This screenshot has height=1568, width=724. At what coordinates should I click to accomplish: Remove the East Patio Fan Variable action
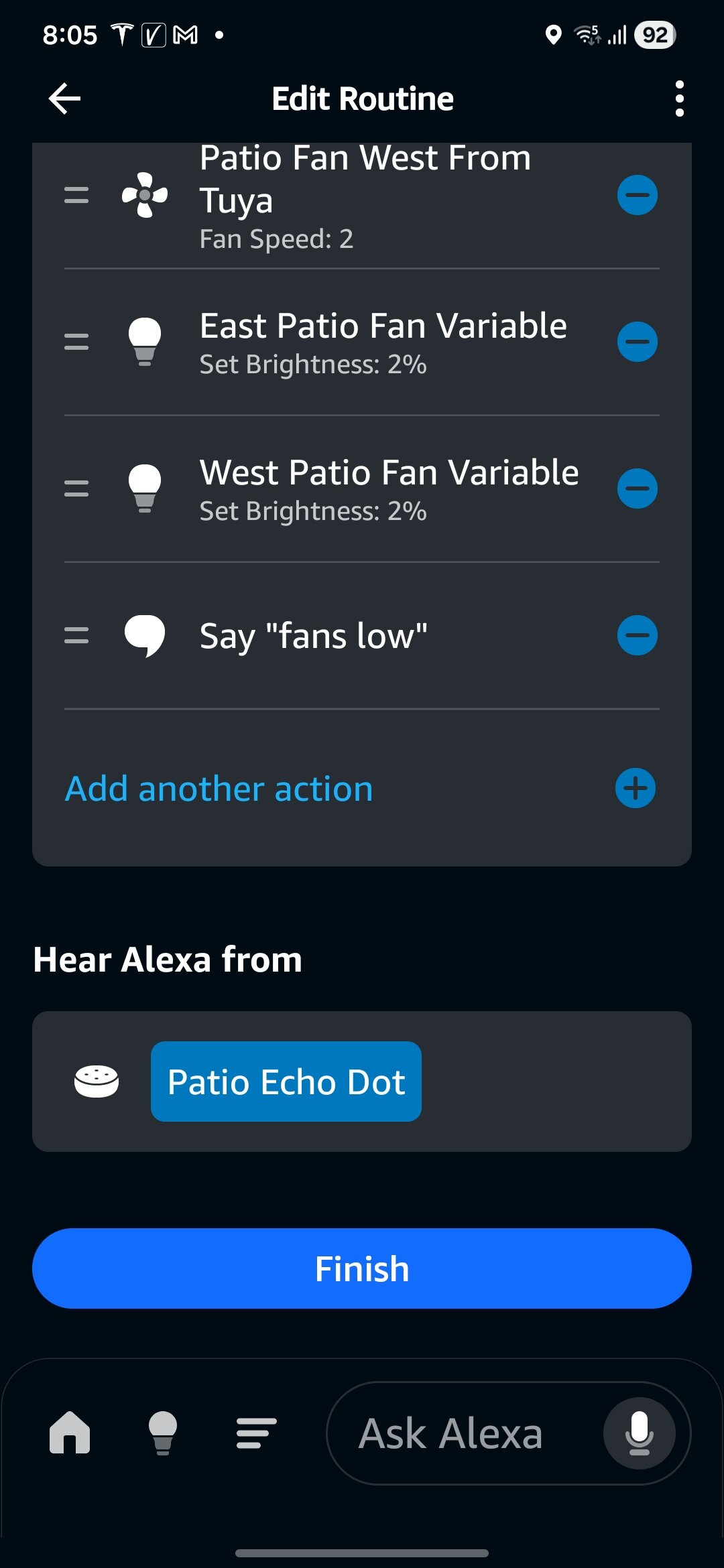[x=637, y=342]
